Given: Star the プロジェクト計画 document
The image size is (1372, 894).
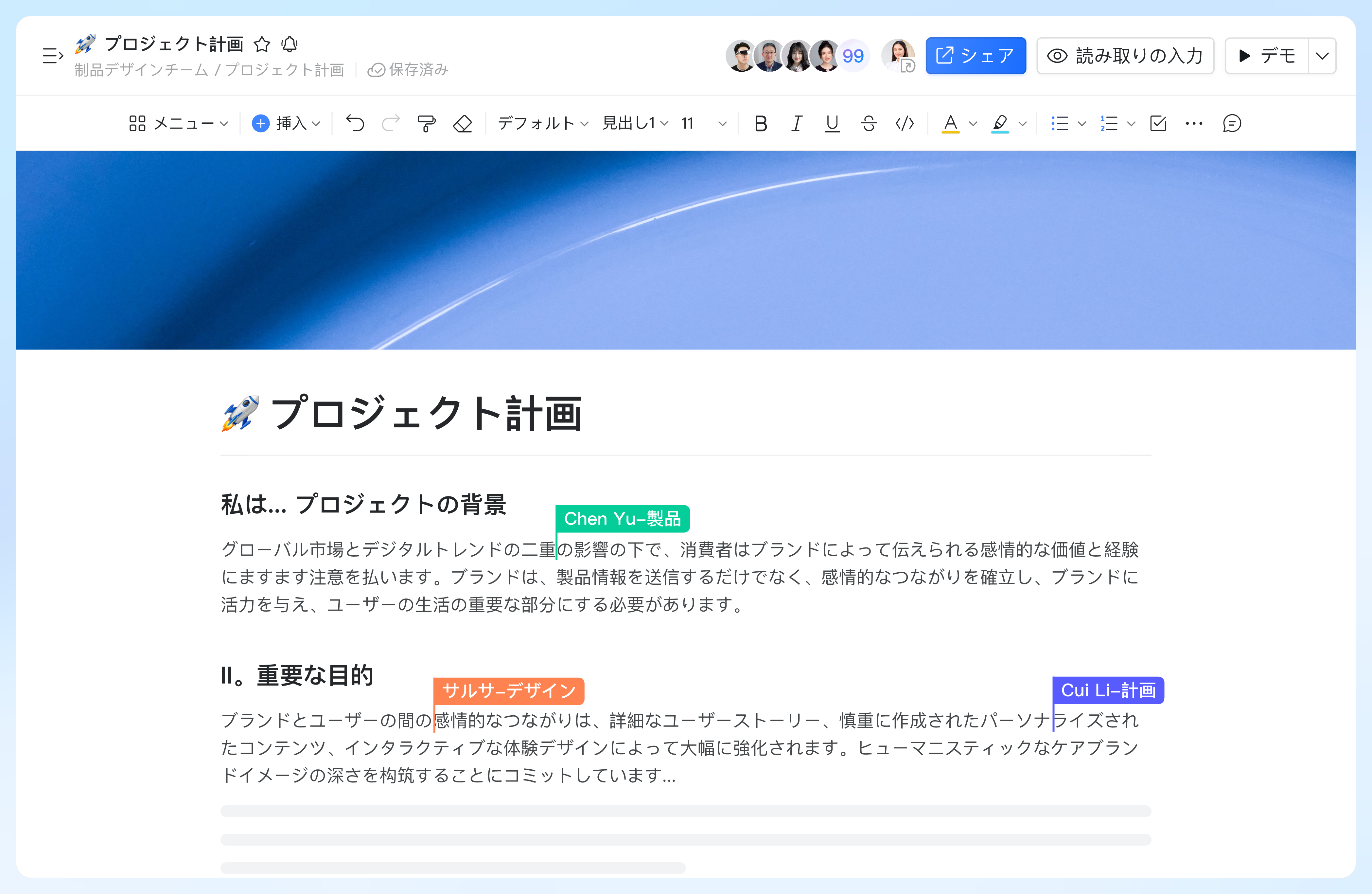Looking at the screenshot, I should (x=263, y=44).
